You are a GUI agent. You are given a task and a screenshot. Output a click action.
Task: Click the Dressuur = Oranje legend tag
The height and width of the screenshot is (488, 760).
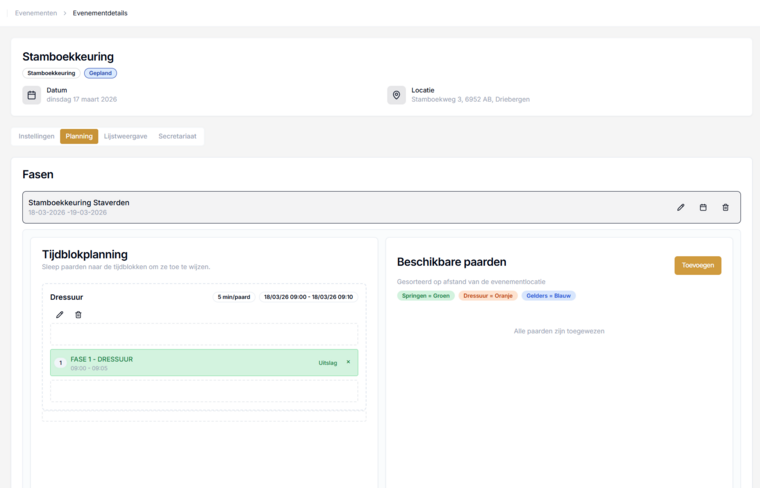(x=488, y=296)
